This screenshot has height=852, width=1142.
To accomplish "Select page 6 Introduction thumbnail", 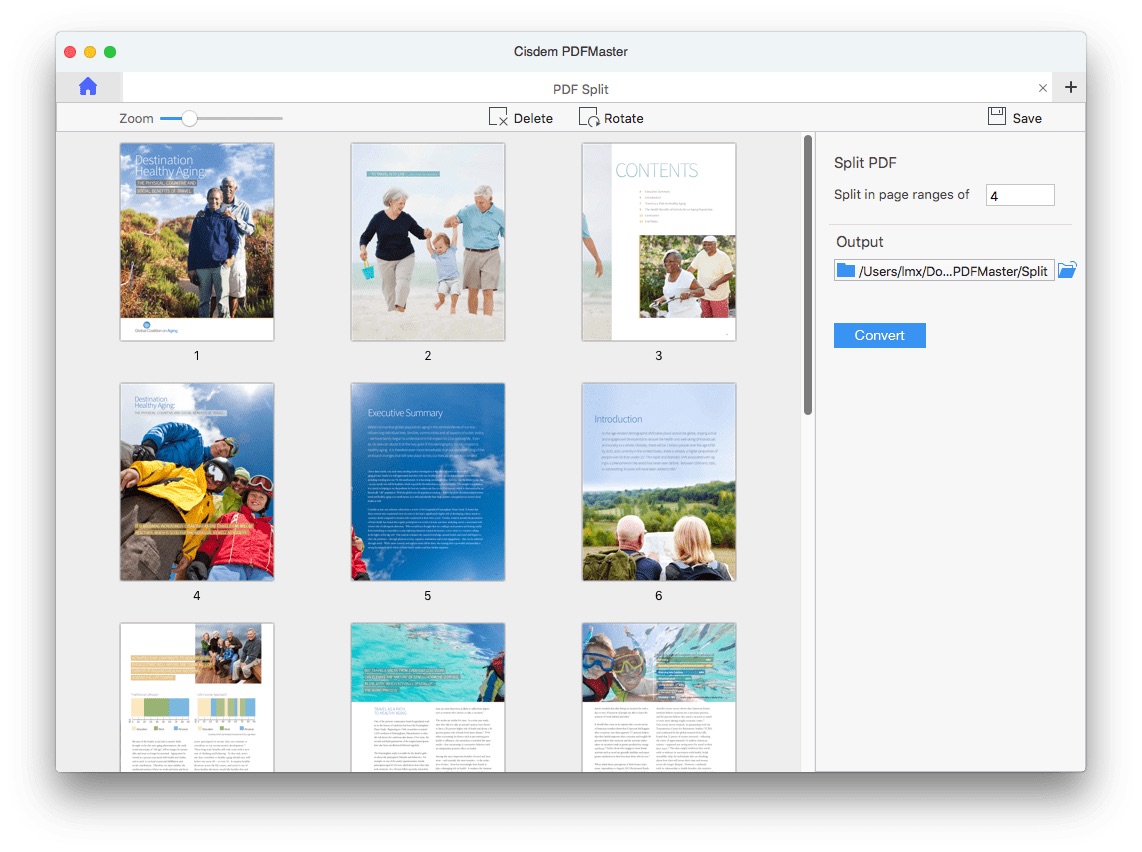I will (x=658, y=482).
